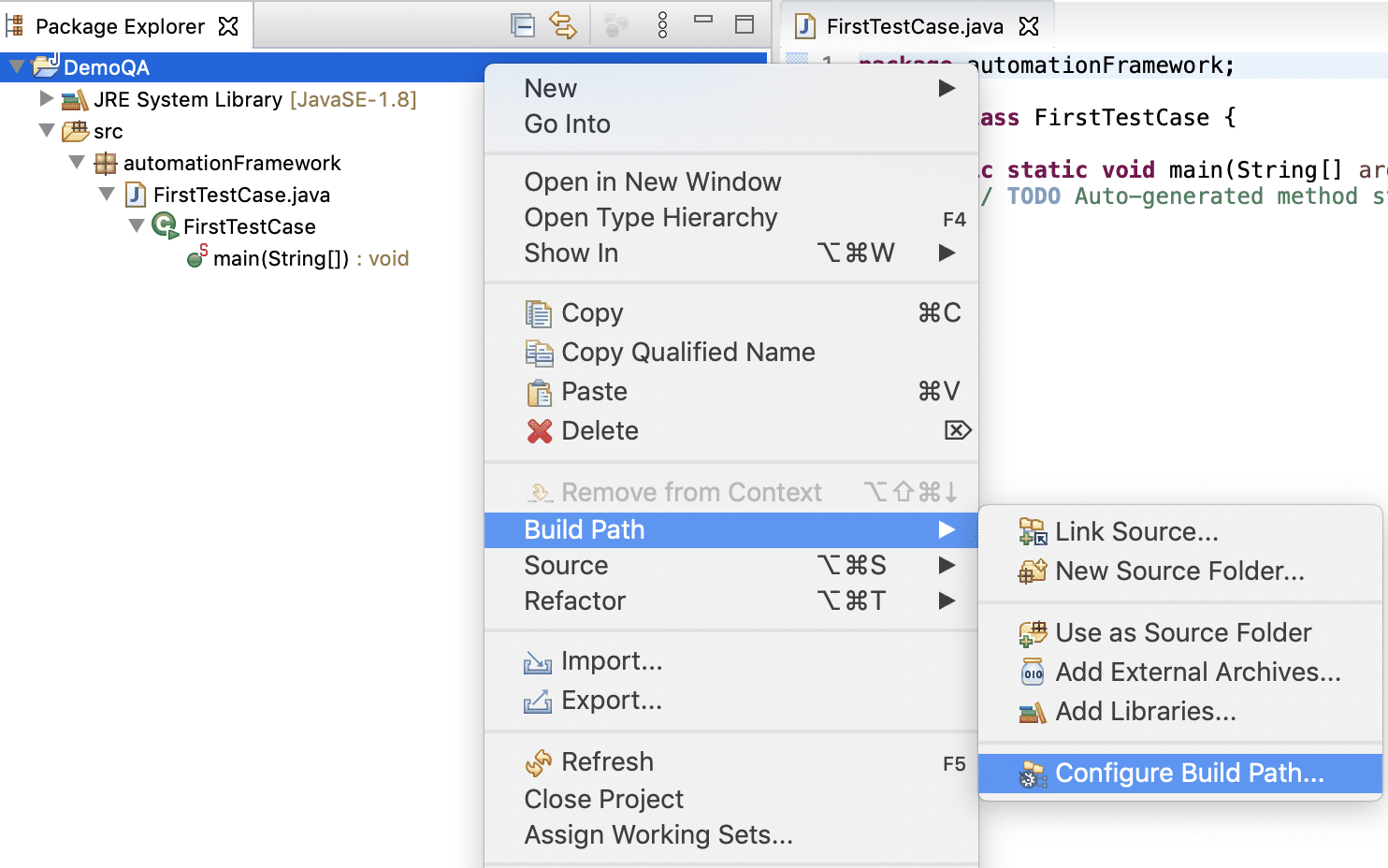Close the Package Explorer tab
This screenshot has height=868, width=1388.
click(x=228, y=26)
